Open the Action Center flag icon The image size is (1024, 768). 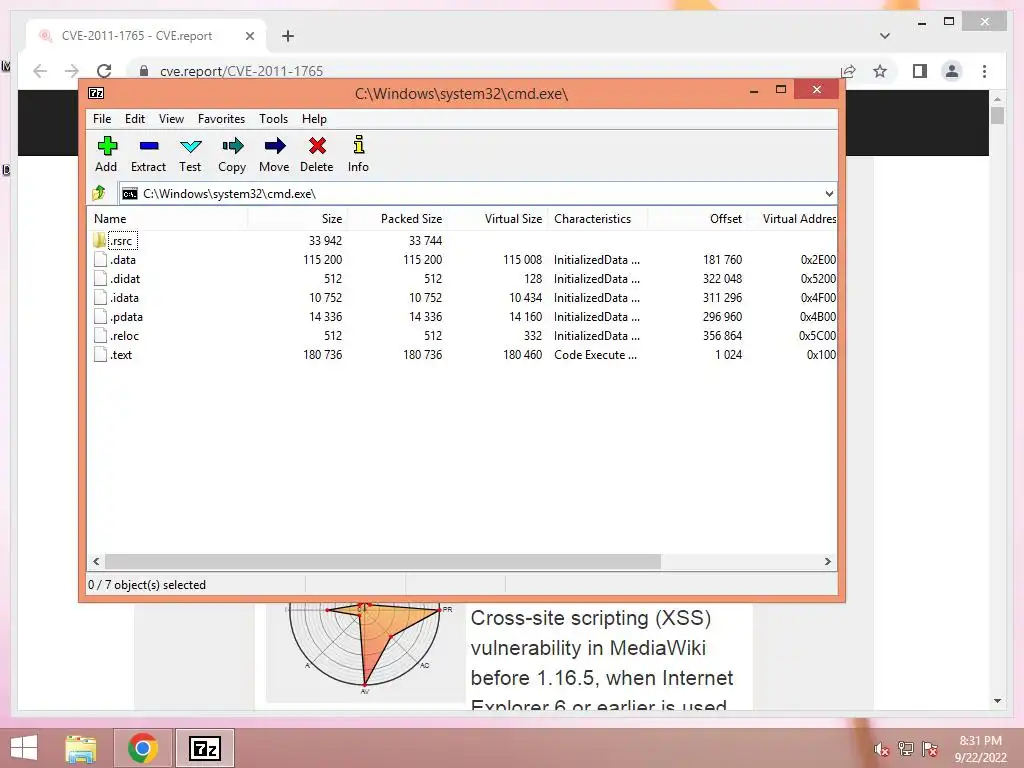tap(930, 749)
